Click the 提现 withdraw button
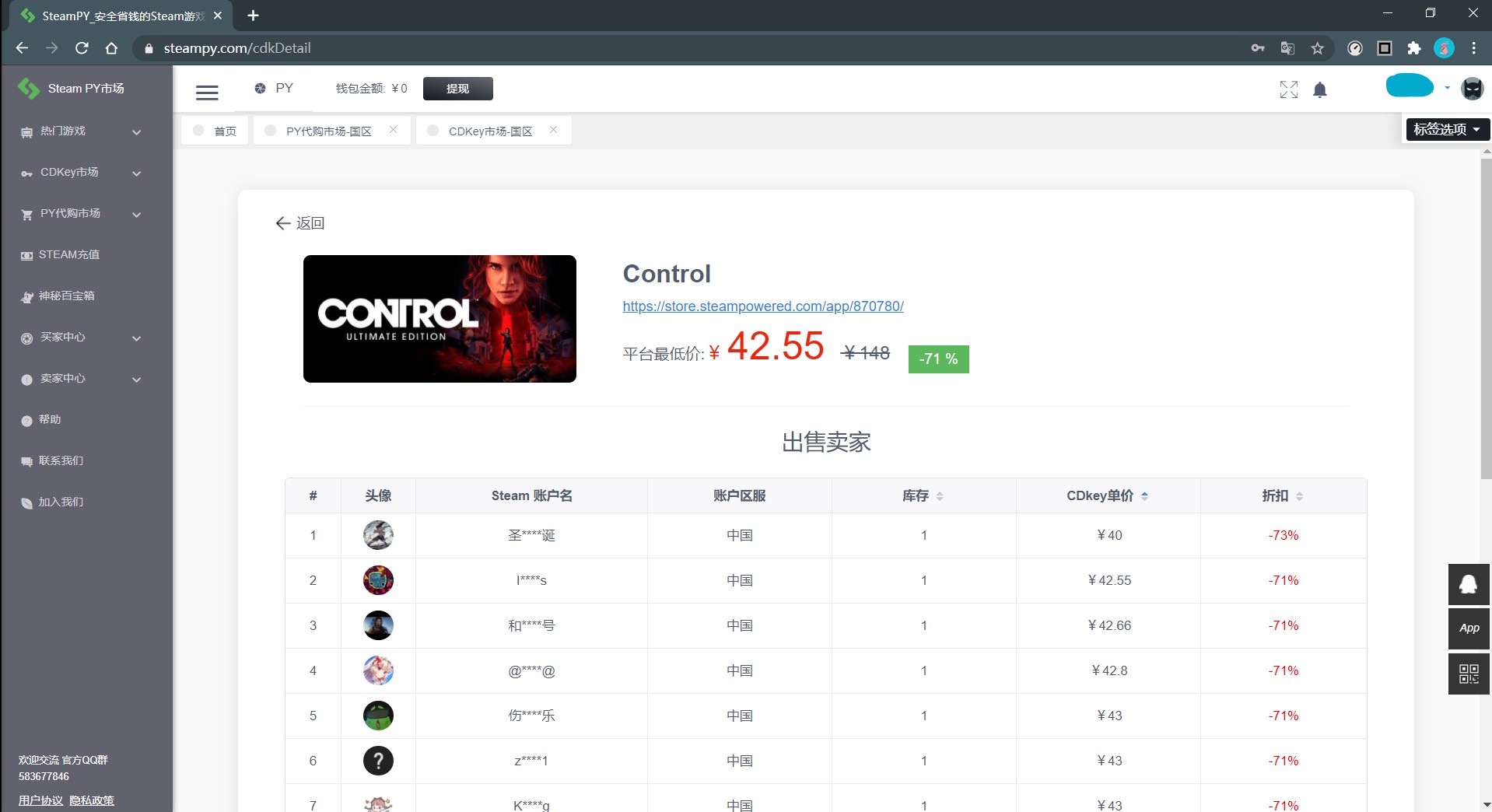Screen dimensions: 1492x812 click(457, 89)
